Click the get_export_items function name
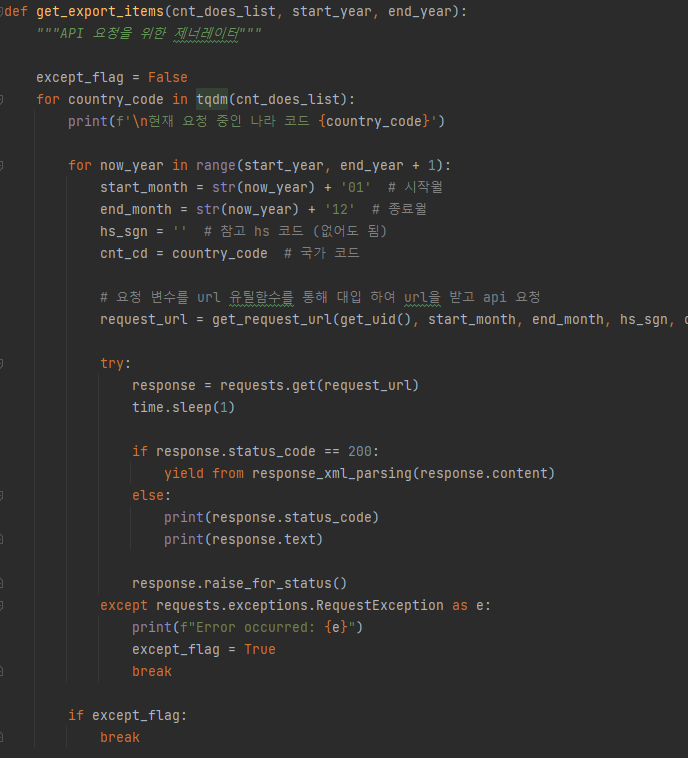 [x=100, y=12]
